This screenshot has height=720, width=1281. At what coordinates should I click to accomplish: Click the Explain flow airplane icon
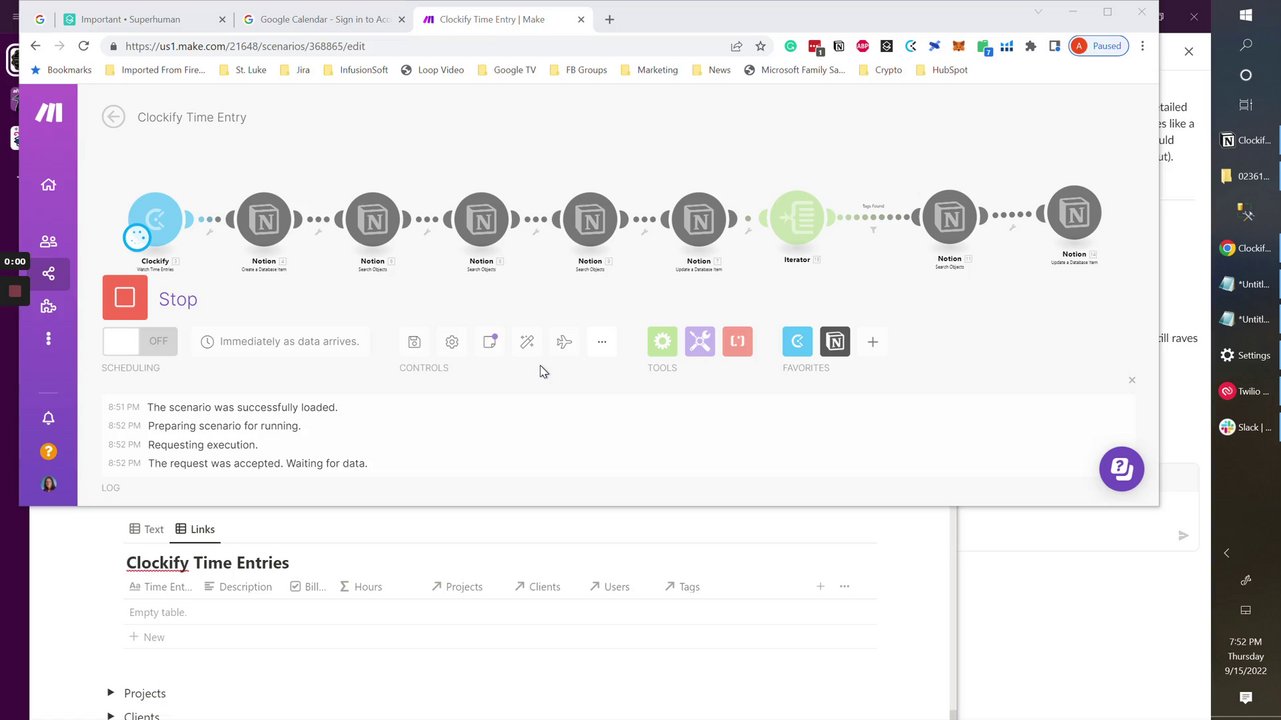pyautogui.click(x=564, y=342)
